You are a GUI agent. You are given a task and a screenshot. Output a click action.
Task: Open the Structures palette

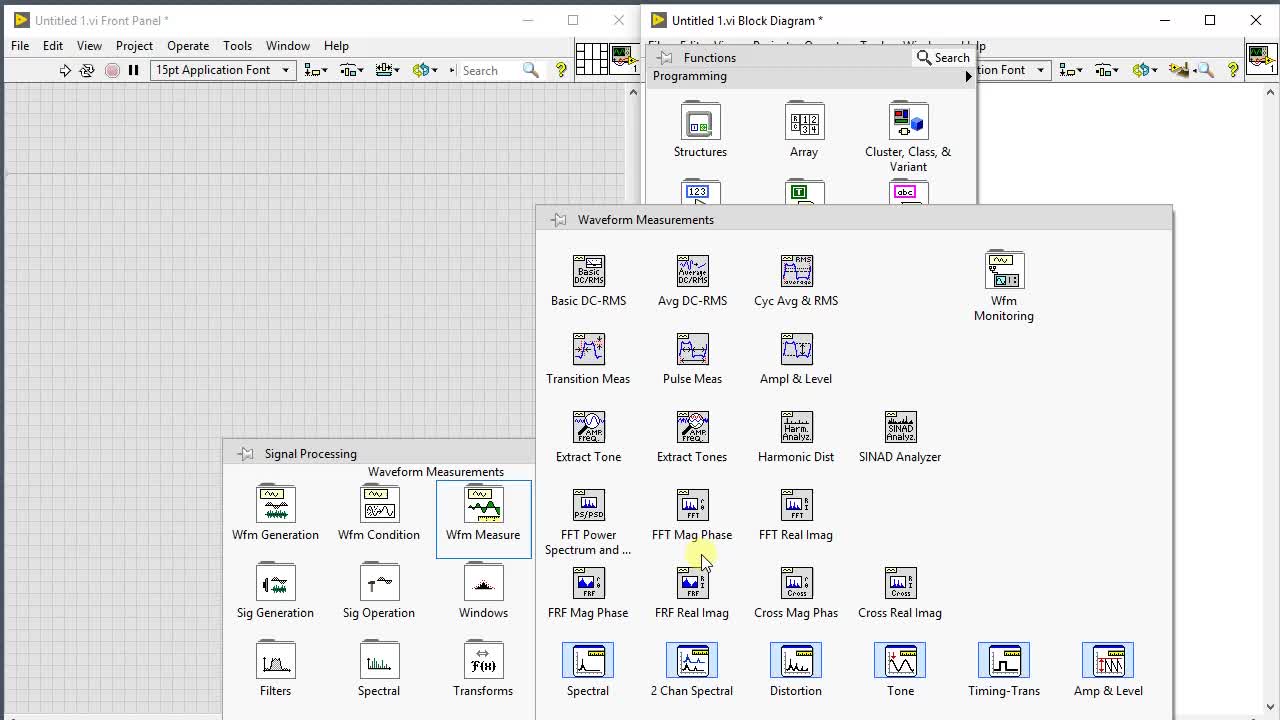(x=700, y=121)
